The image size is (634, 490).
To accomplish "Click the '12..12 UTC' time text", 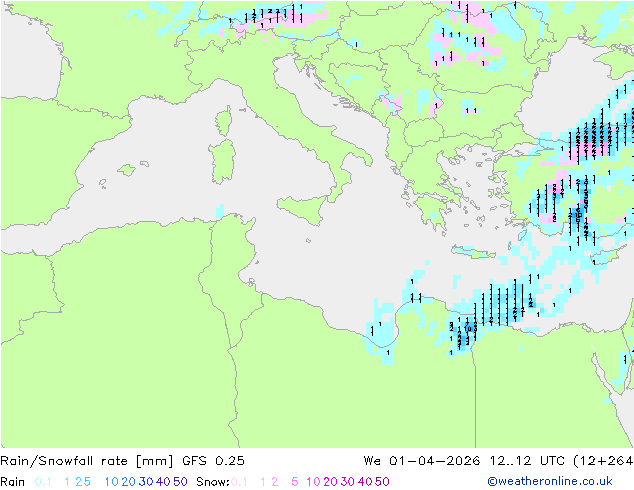I will coord(526,461).
